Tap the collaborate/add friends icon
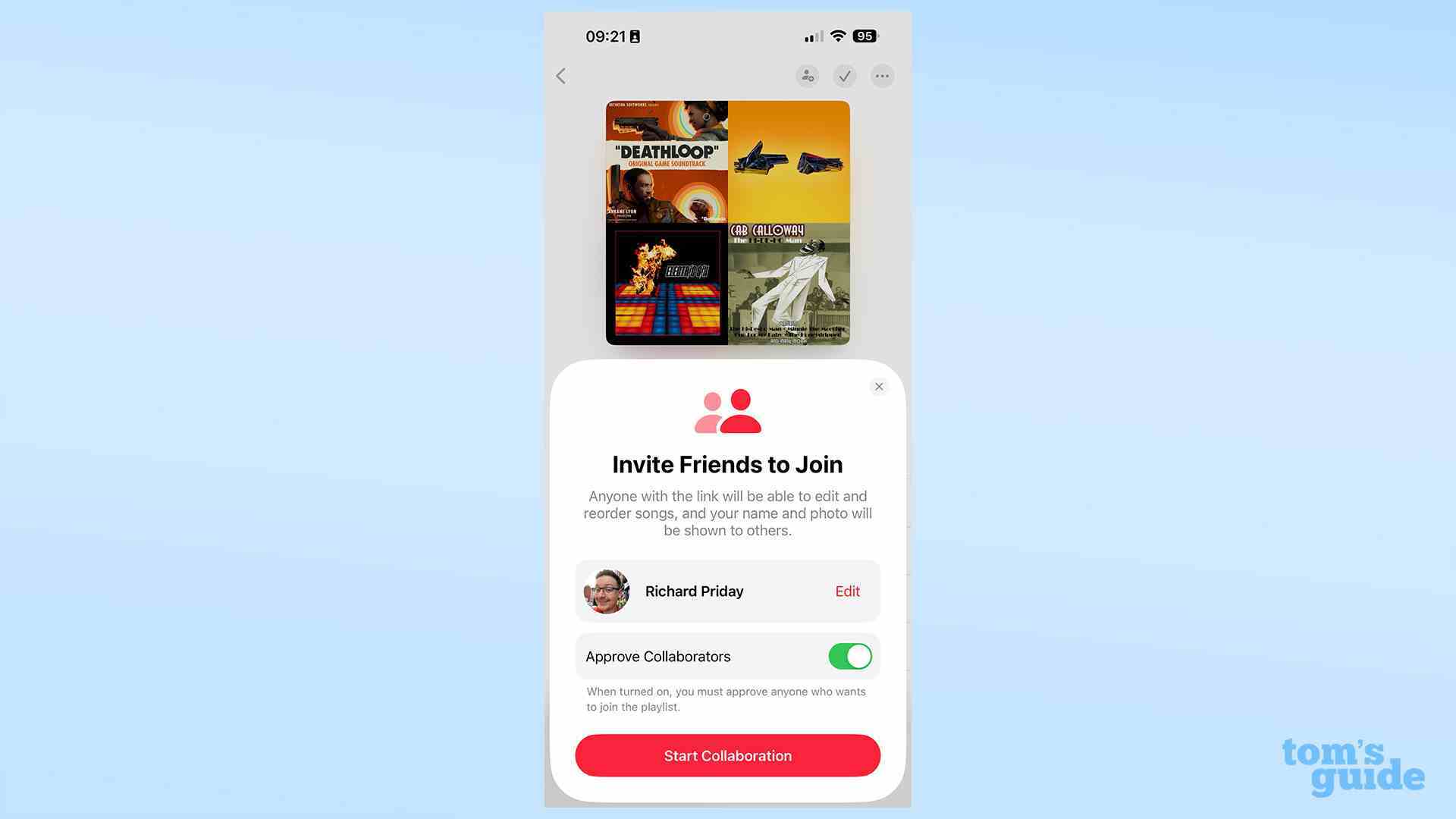 tap(807, 75)
